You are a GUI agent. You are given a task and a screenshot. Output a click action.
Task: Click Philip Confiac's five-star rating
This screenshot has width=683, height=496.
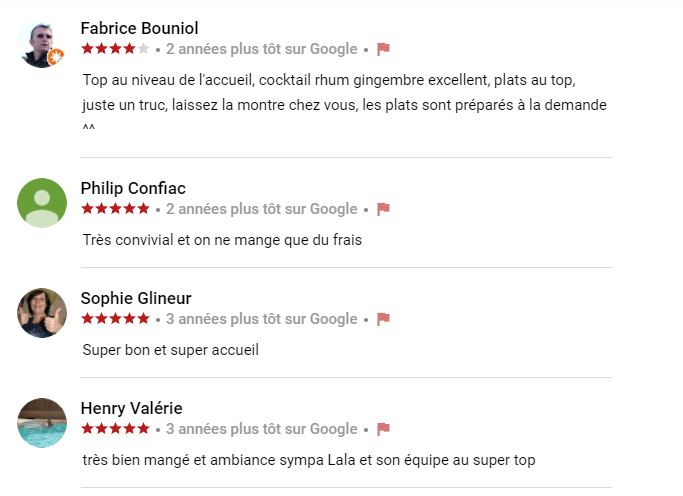tap(115, 209)
